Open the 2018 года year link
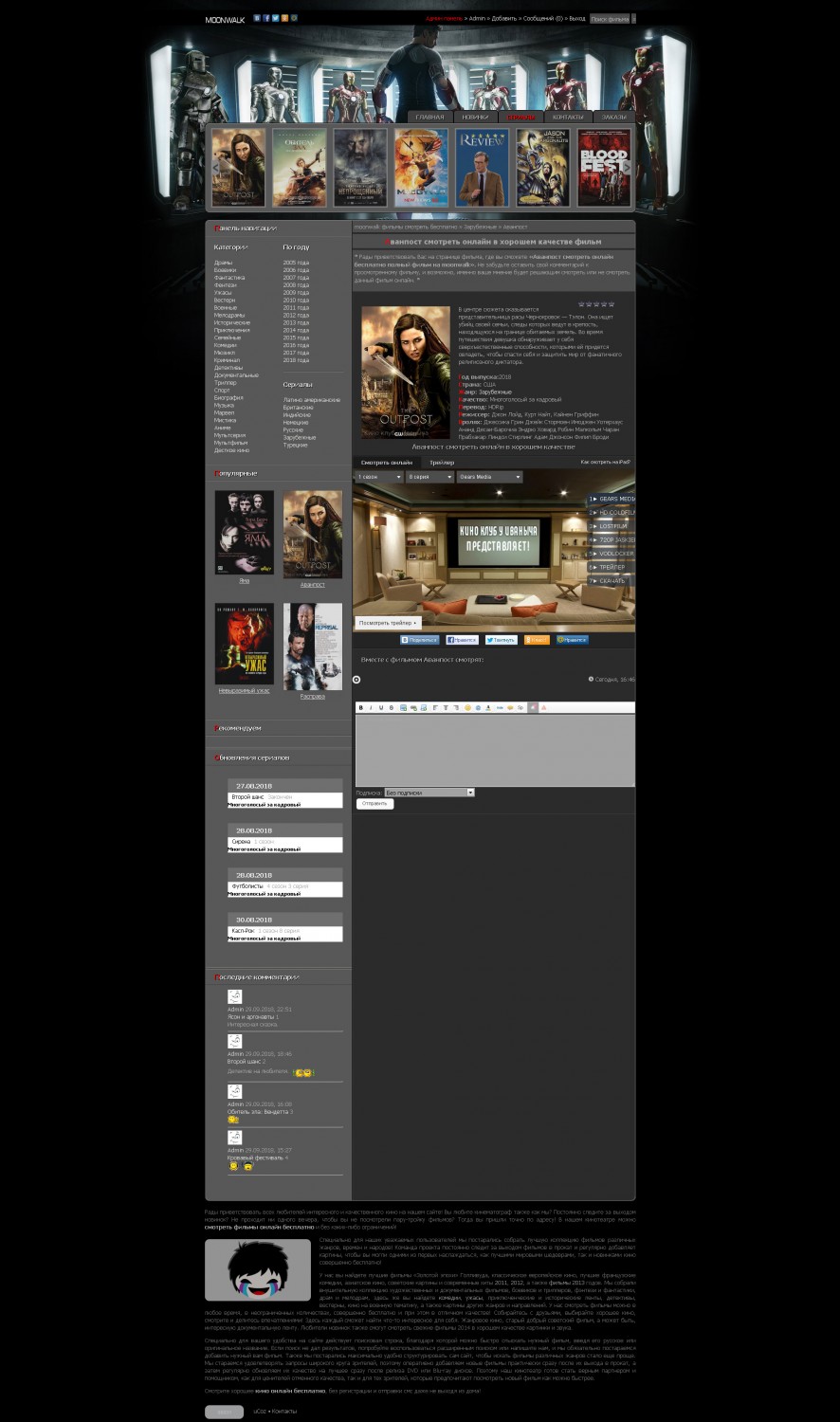Viewport: 840px width, 1422px height. 296,360
